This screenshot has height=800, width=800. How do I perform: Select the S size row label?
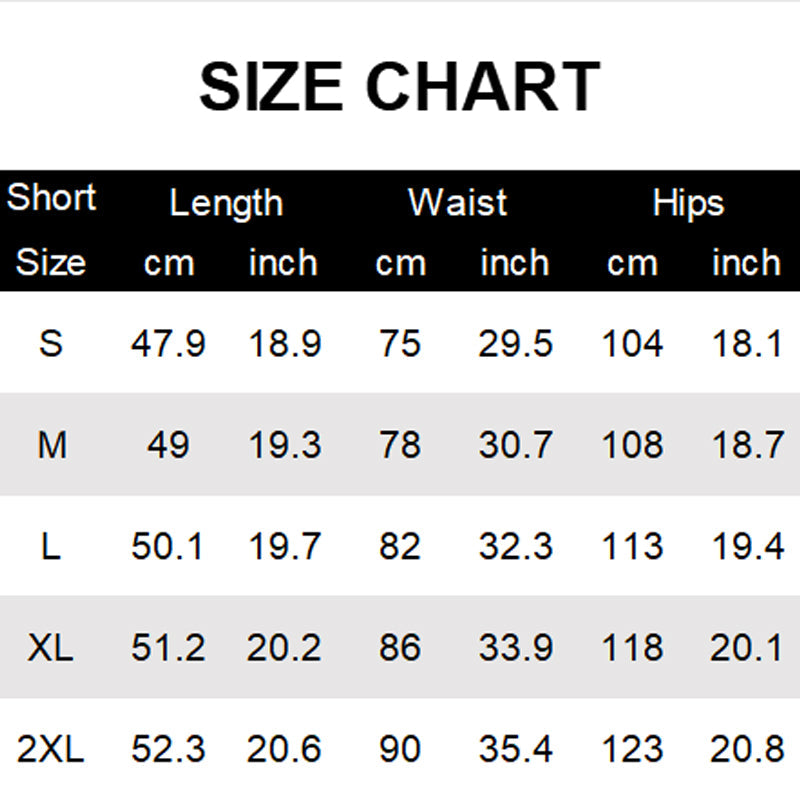click(51, 344)
